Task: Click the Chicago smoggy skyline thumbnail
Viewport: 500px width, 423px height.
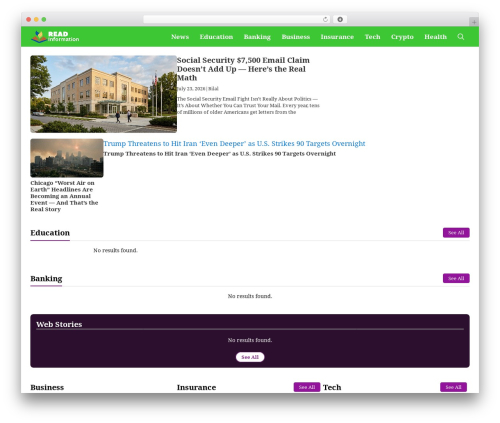Action: pyautogui.click(x=67, y=158)
